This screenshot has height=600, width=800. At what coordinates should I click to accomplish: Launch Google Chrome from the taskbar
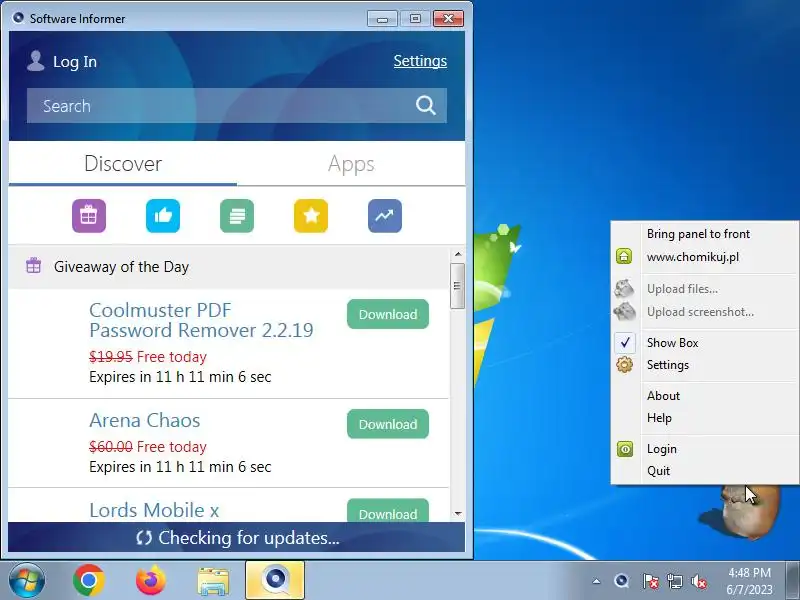click(89, 581)
